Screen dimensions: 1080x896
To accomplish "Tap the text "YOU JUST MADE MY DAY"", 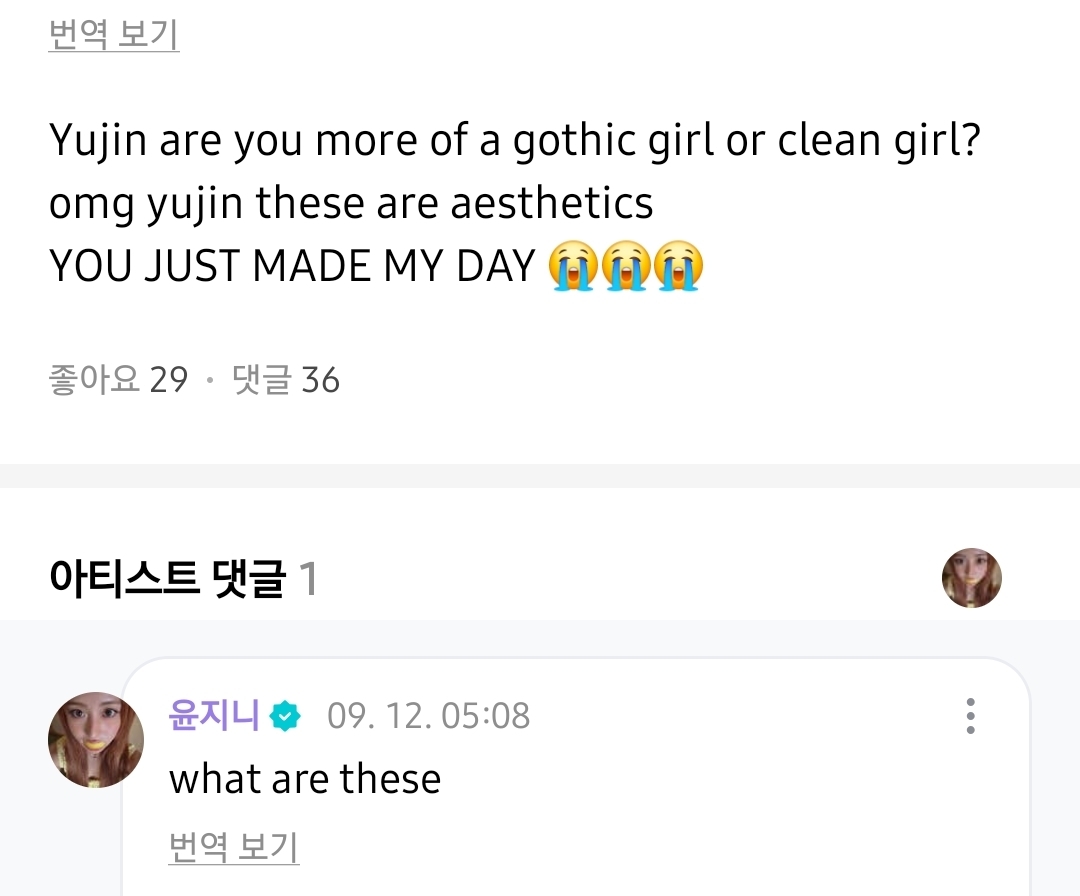I will pos(293,267).
